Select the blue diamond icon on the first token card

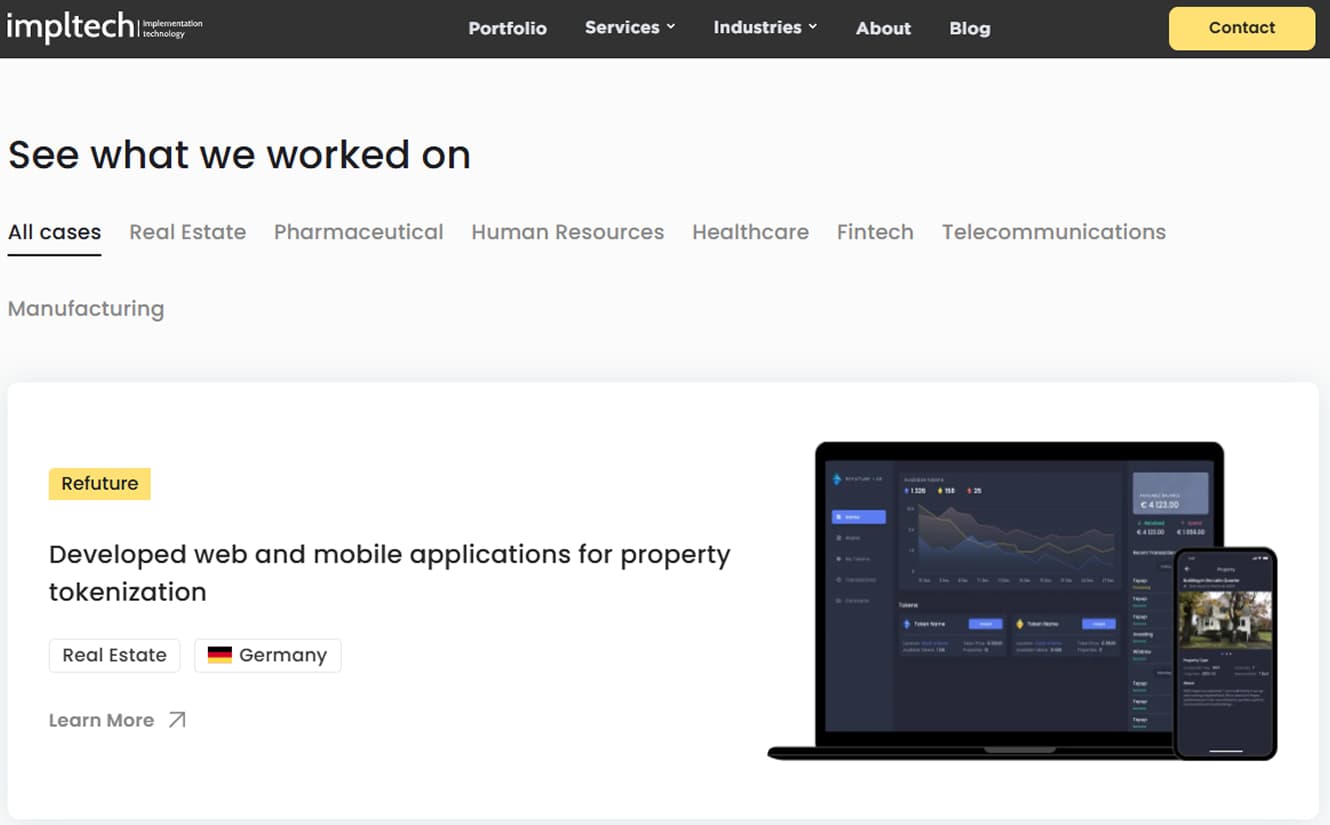click(x=906, y=624)
